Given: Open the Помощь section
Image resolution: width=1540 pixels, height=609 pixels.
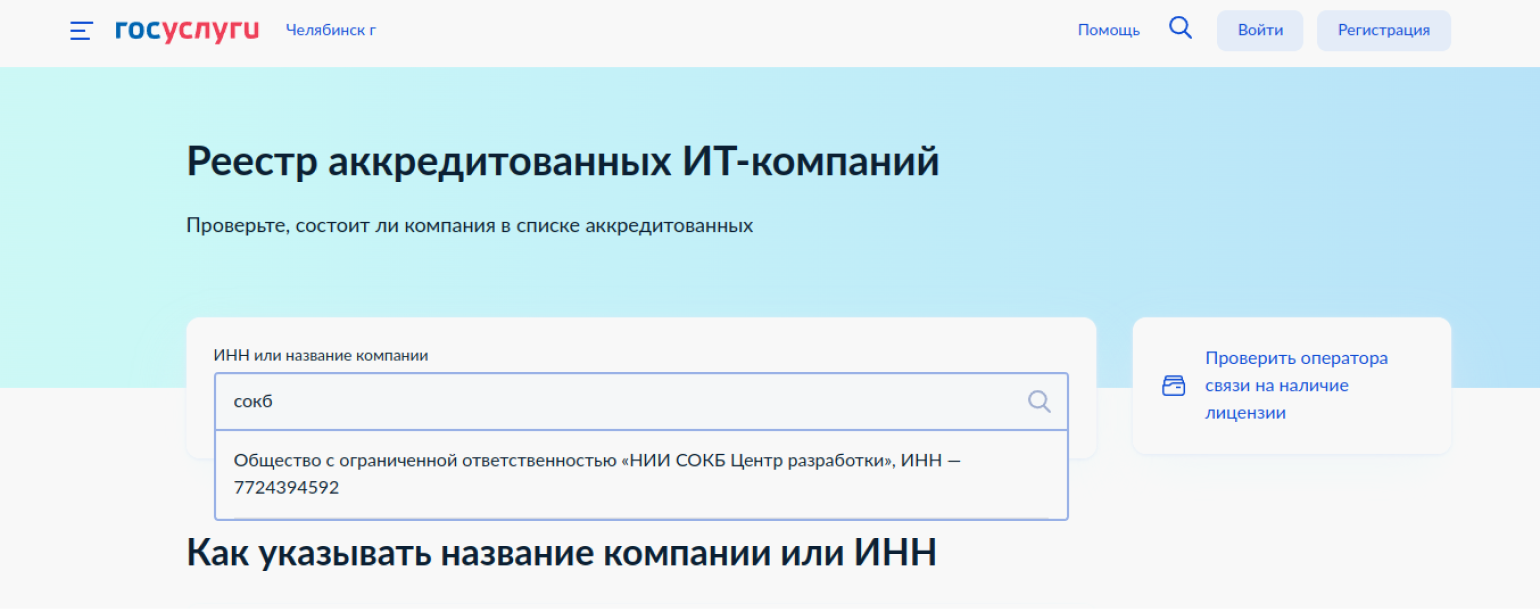Looking at the screenshot, I should [1108, 30].
